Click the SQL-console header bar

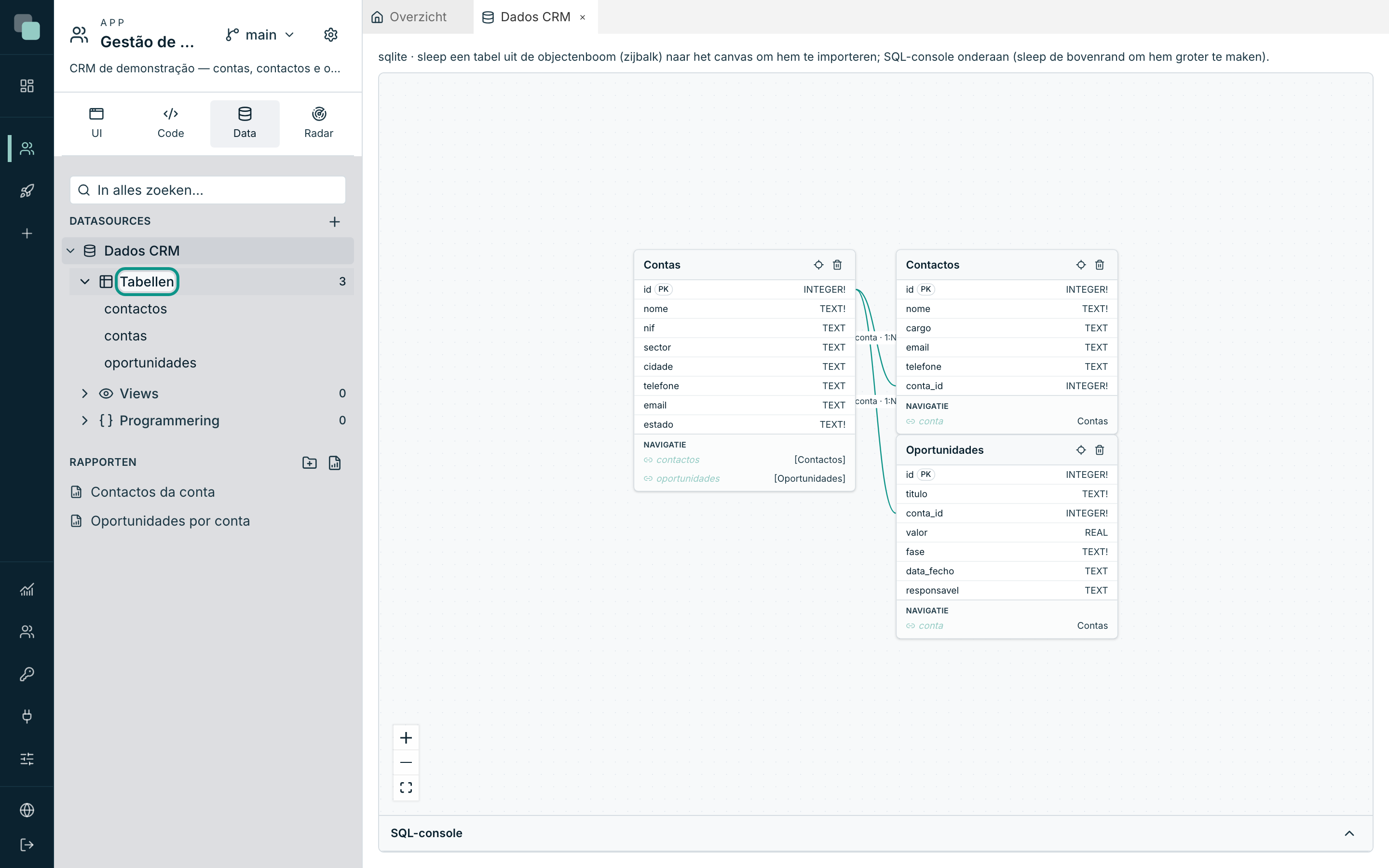[875, 833]
